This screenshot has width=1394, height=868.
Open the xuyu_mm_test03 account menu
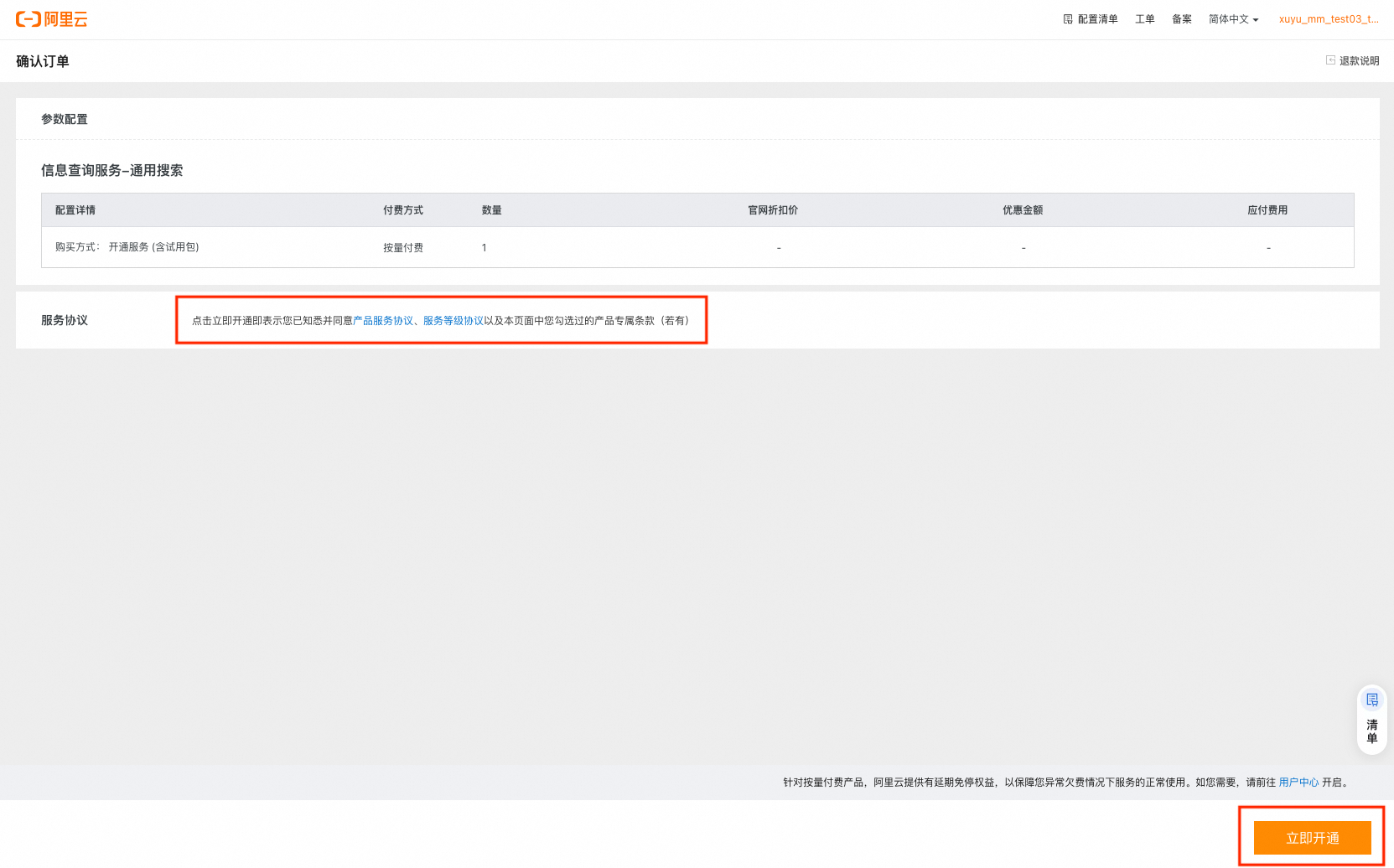coord(1329,19)
